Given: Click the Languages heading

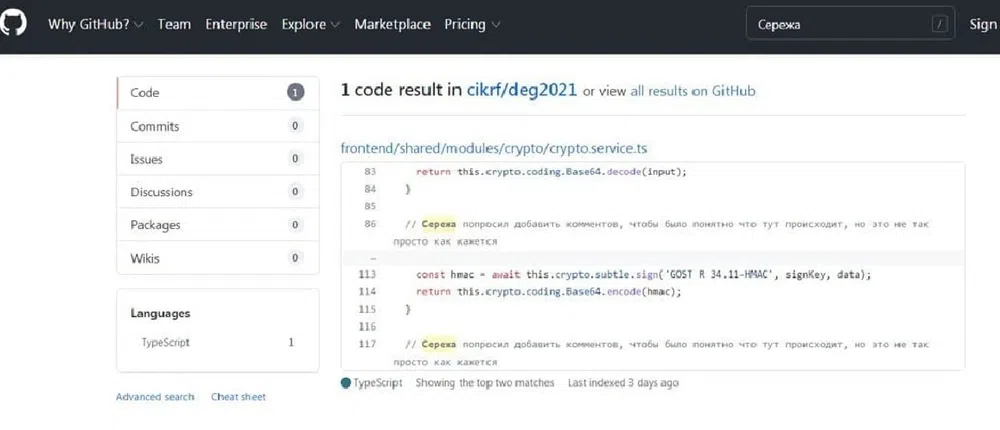Looking at the screenshot, I should point(160,313).
